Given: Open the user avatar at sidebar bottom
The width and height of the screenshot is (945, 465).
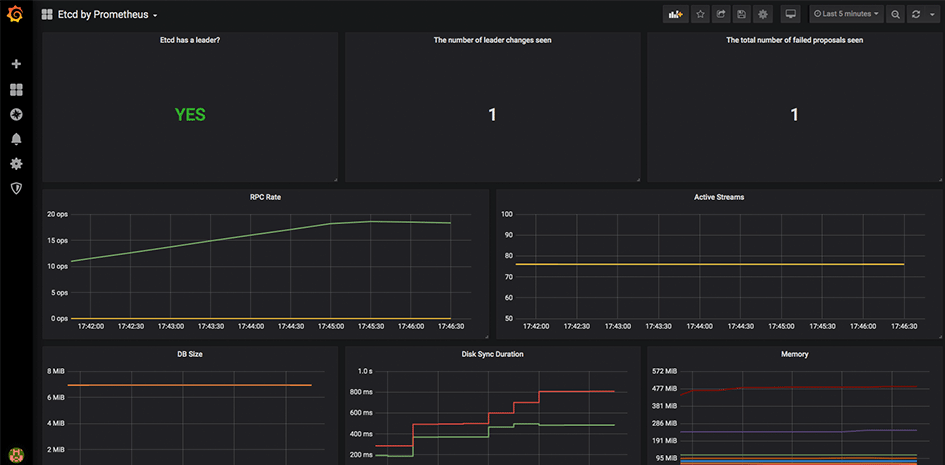Looking at the screenshot, I should 16,454.
